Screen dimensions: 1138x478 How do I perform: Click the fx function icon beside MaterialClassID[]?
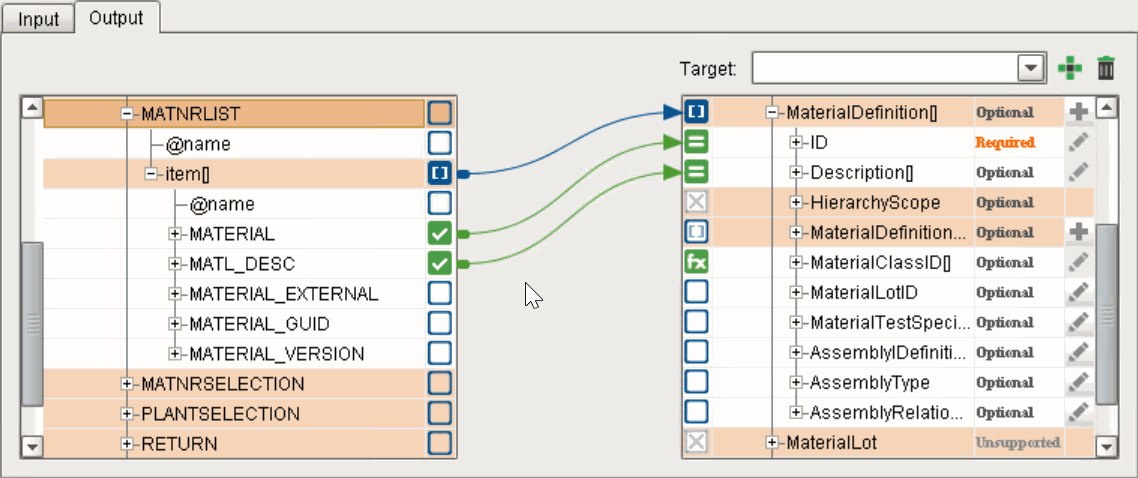[x=696, y=262]
